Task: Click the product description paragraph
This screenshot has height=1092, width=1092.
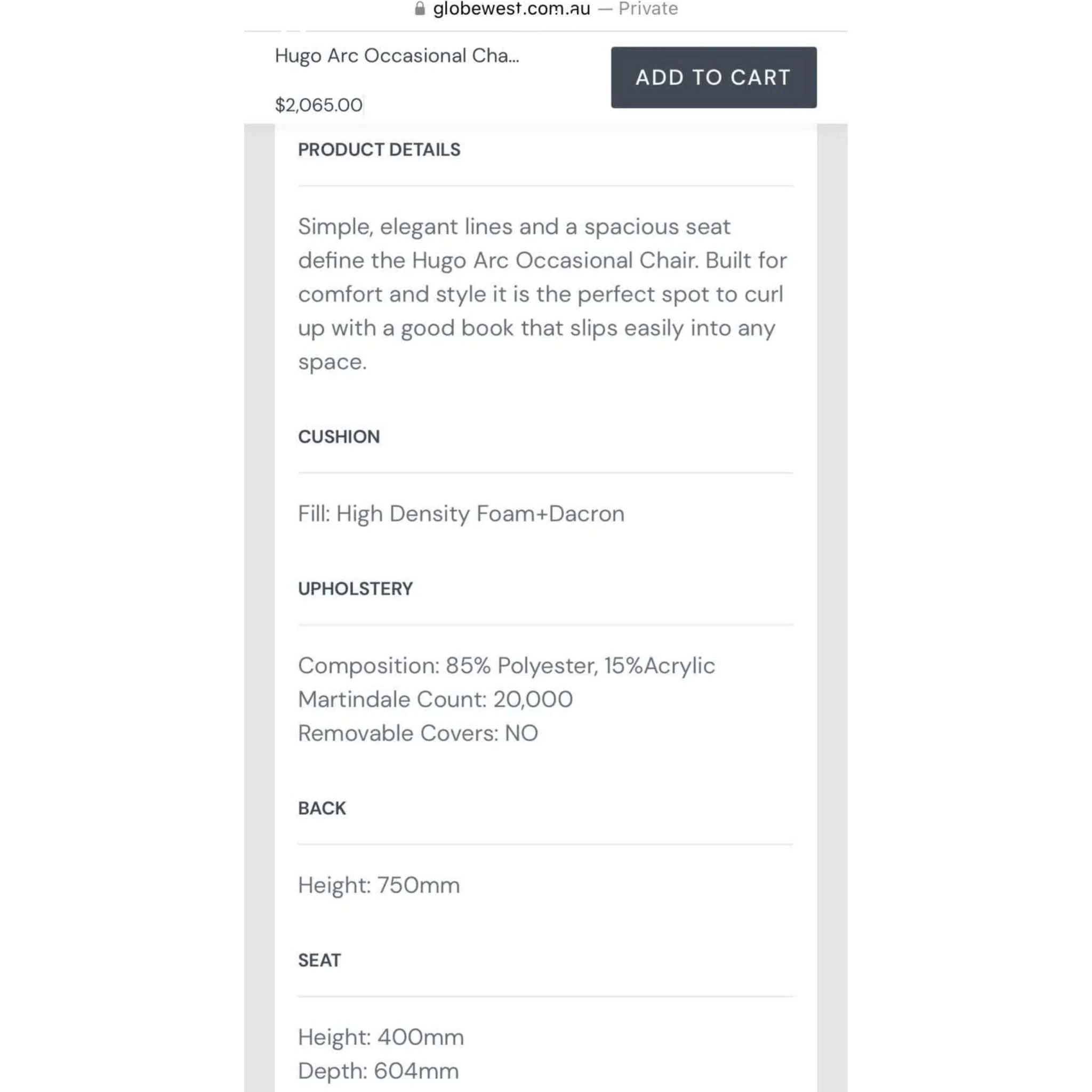Action: point(543,294)
